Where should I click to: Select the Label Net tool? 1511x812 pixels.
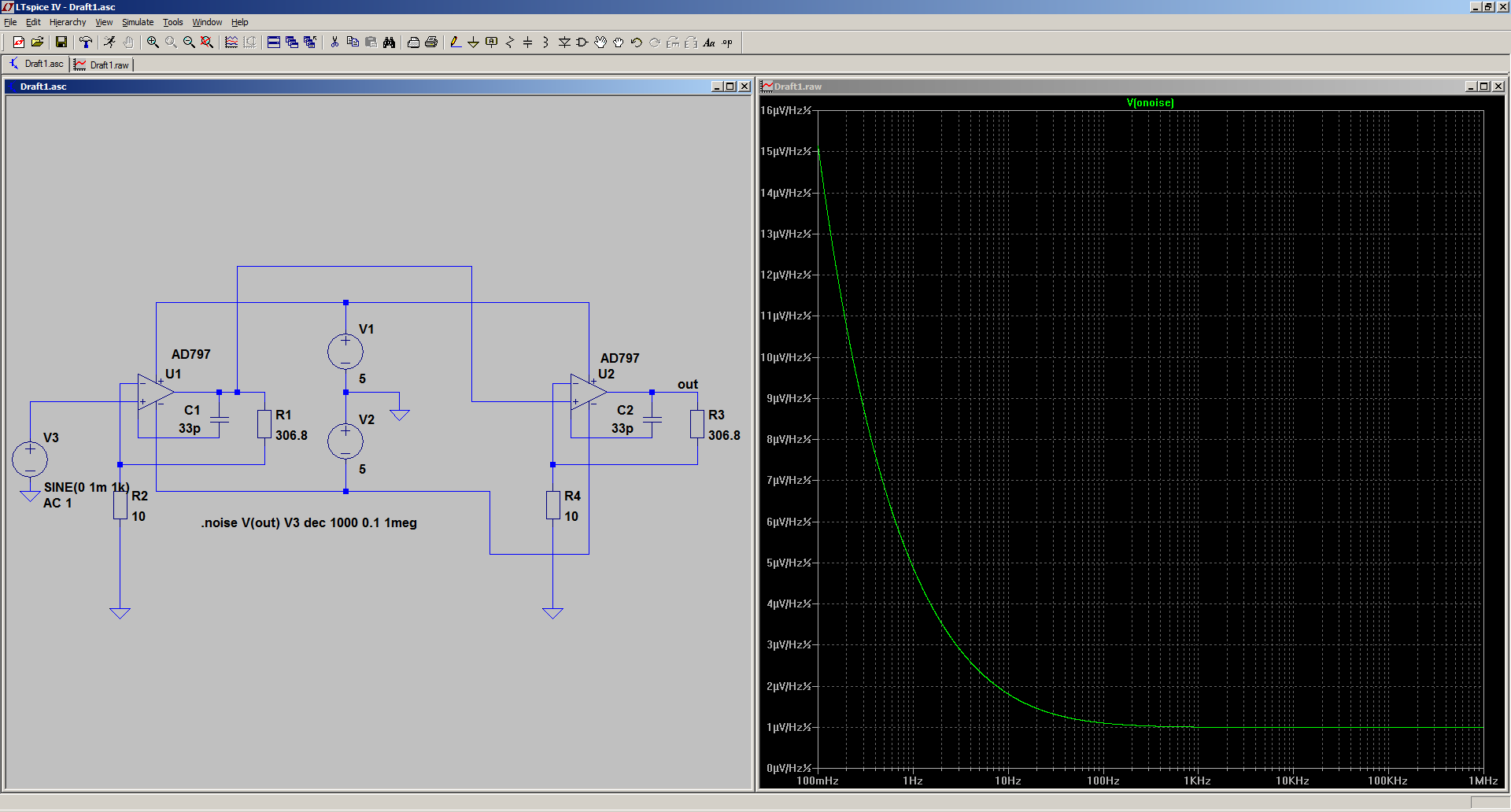click(x=492, y=42)
